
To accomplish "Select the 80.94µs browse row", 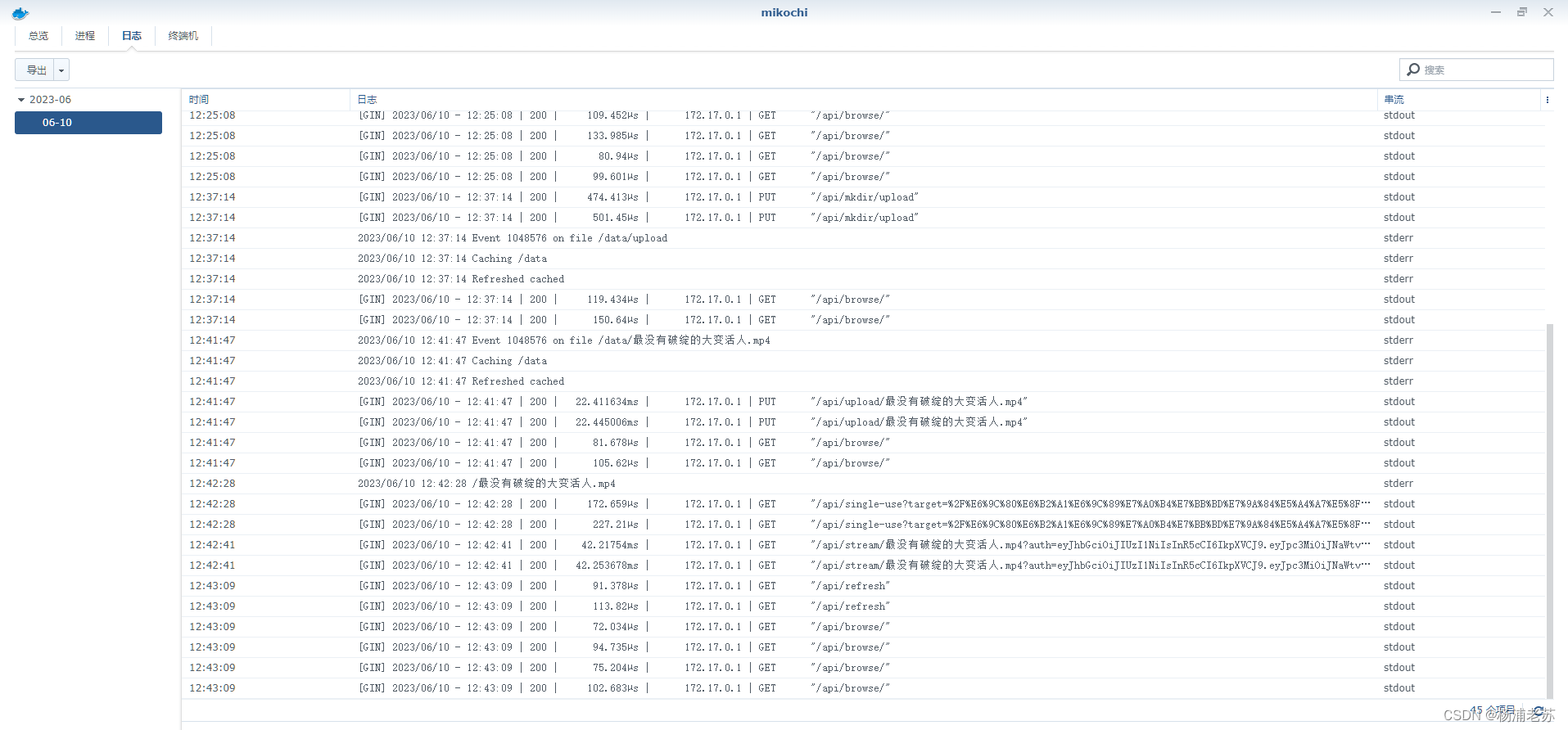I will (863, 156).
